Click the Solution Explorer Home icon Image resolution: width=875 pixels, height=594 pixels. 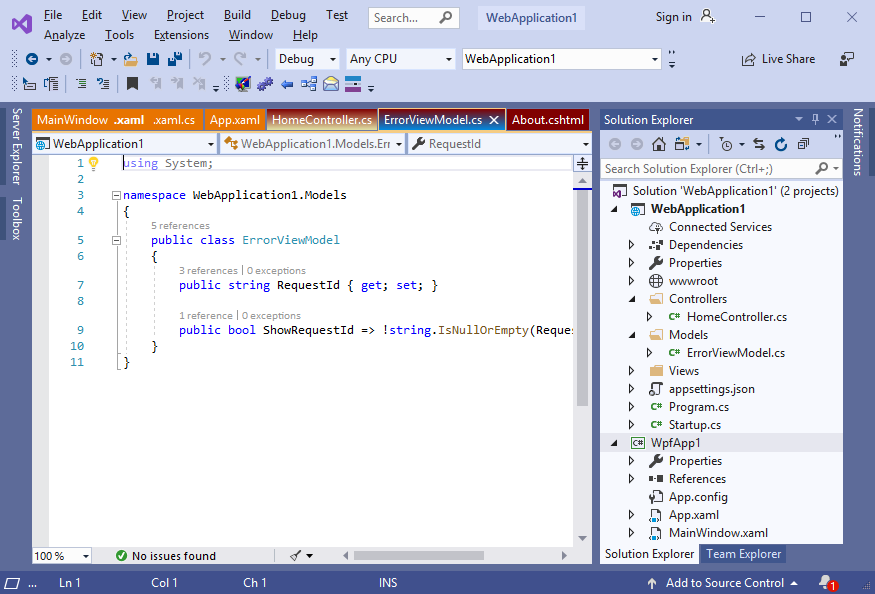pyautogui.click(x=660, y=145)
